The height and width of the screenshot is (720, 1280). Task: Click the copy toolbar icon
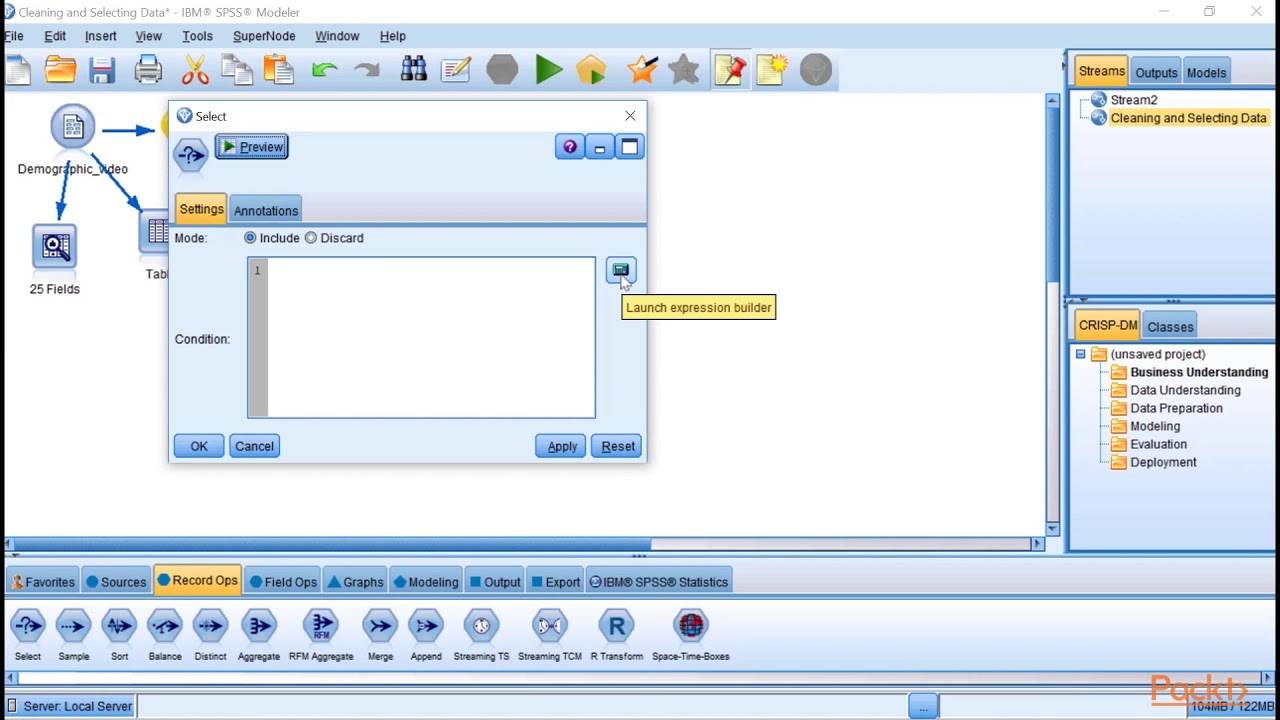click(x=237, y=70)
